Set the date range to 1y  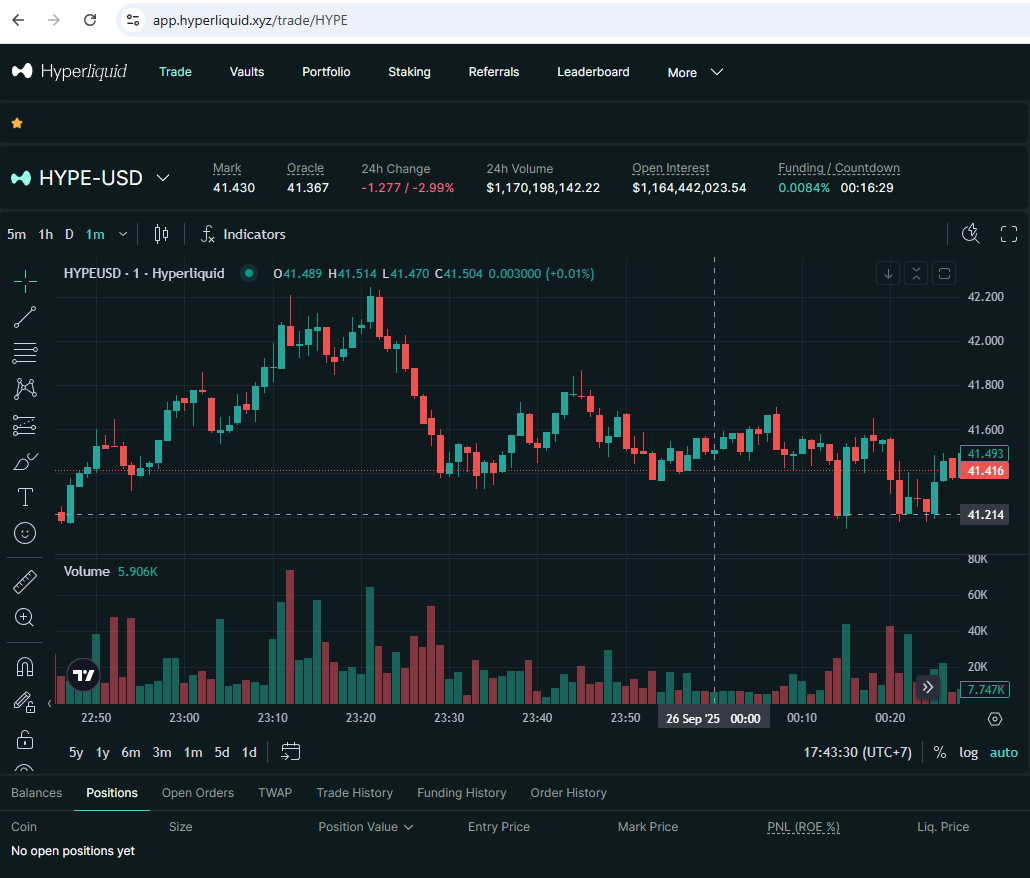pos(102,752)
